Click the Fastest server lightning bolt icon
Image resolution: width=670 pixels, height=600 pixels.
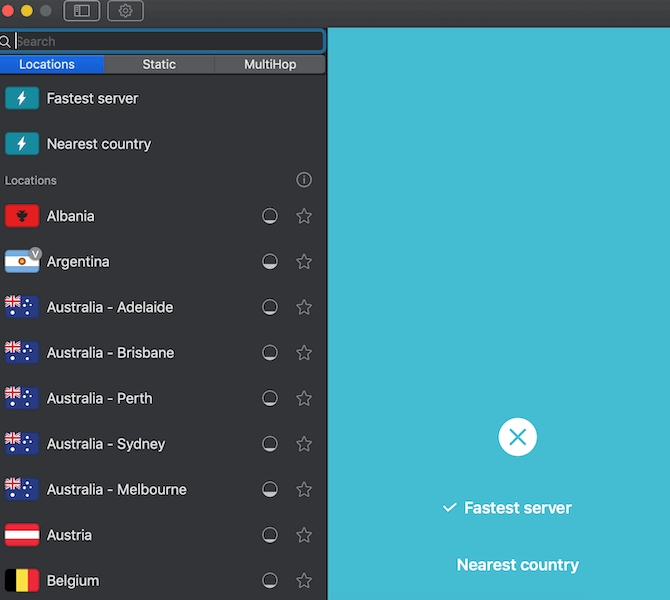22,98
